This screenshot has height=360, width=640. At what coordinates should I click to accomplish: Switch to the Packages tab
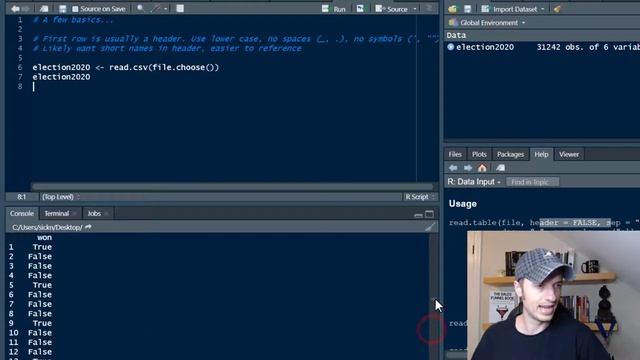tap(510, 154)
